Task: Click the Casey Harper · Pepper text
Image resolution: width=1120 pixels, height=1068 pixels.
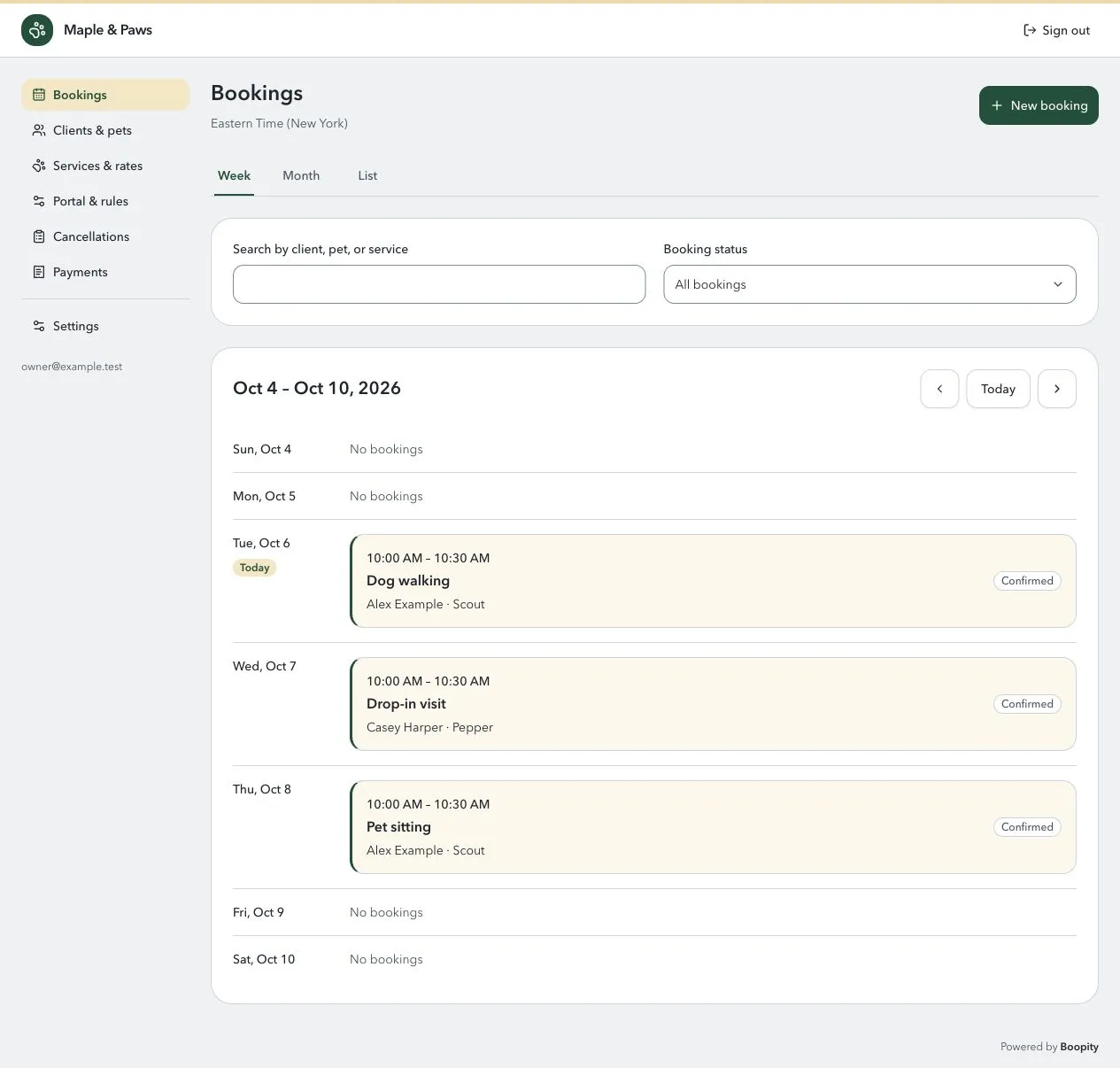Action: click(429, 727)
